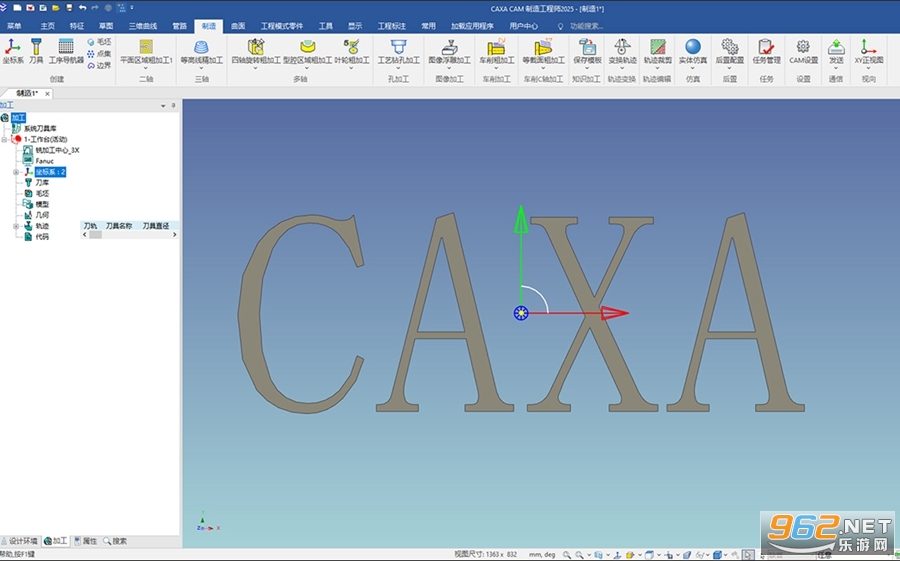Click the 边界 button in ribbon
The image size is (900, 561).
tap(99, 65)
